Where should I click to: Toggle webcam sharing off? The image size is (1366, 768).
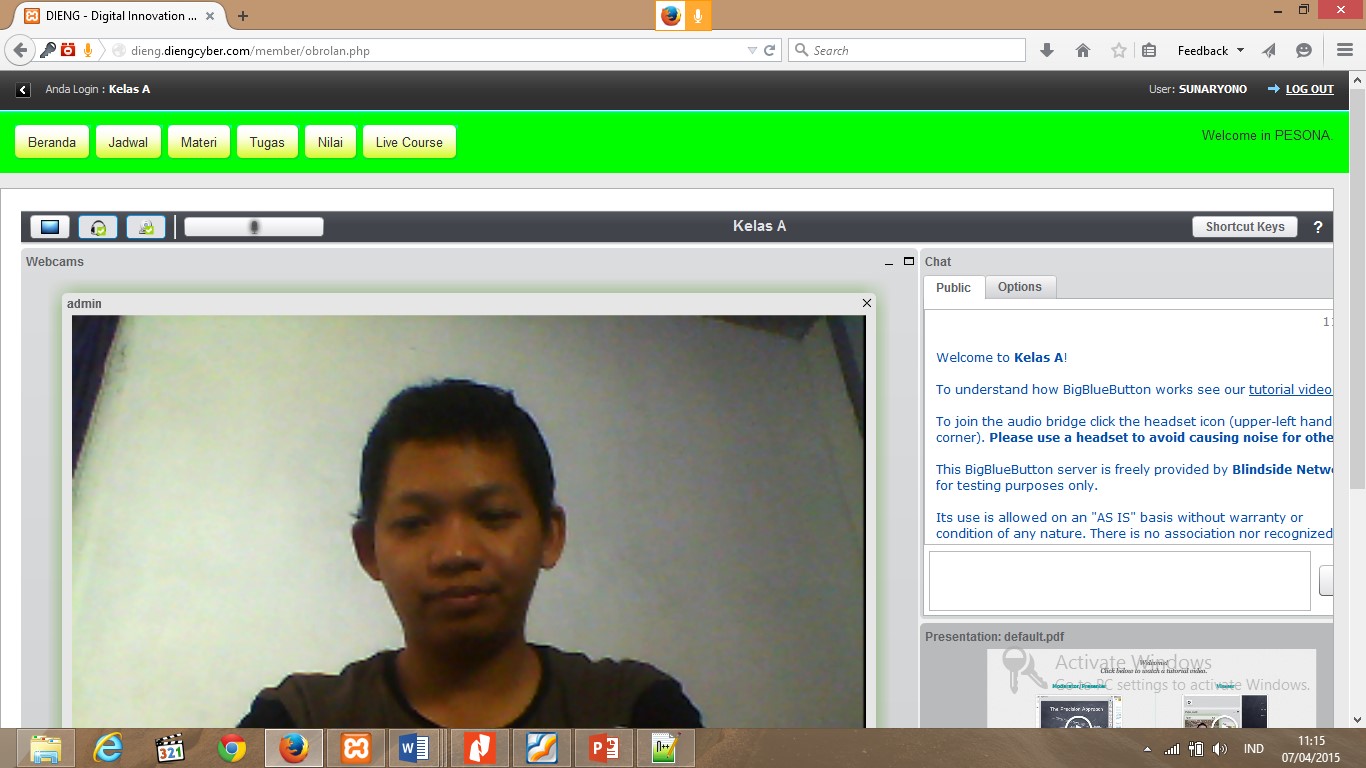[145, 226]
